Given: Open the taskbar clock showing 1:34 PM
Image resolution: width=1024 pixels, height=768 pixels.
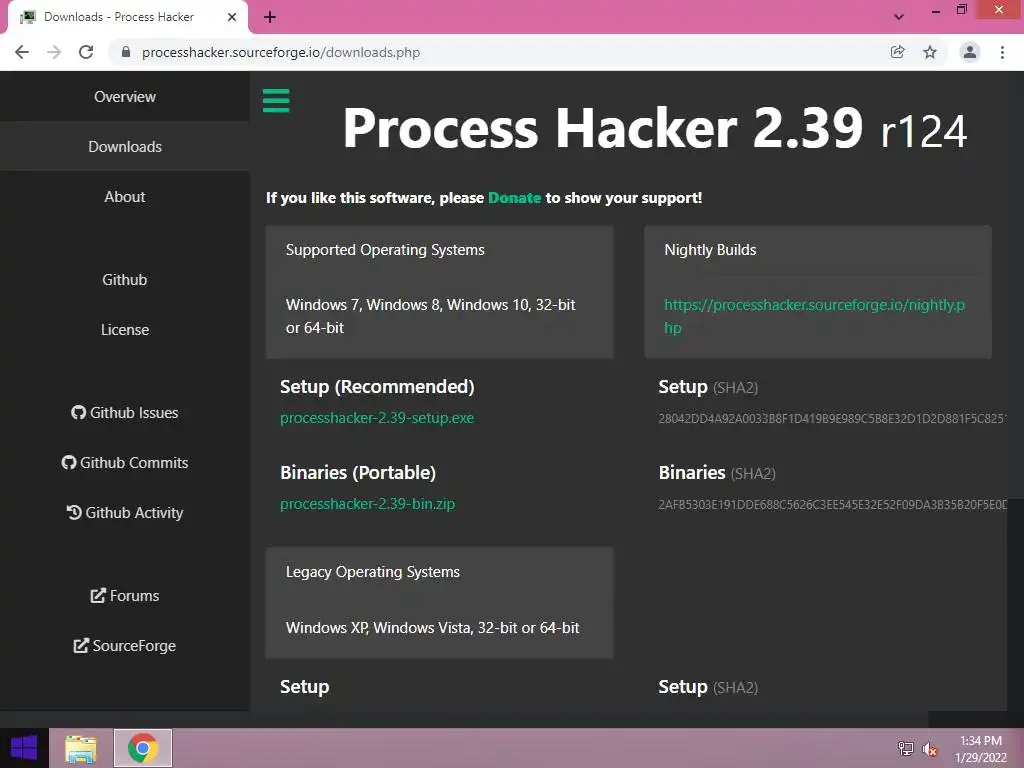Looking at the screenshot, I should point(981,749).
